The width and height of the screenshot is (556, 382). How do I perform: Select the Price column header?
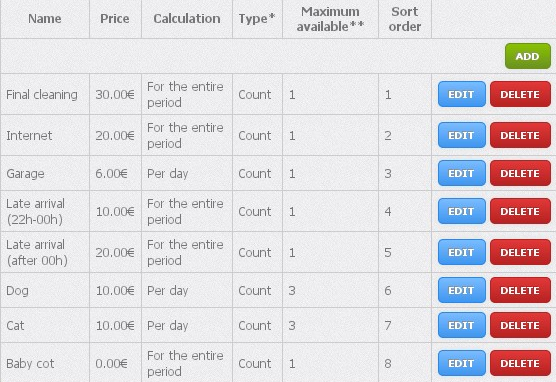(115, 18)
